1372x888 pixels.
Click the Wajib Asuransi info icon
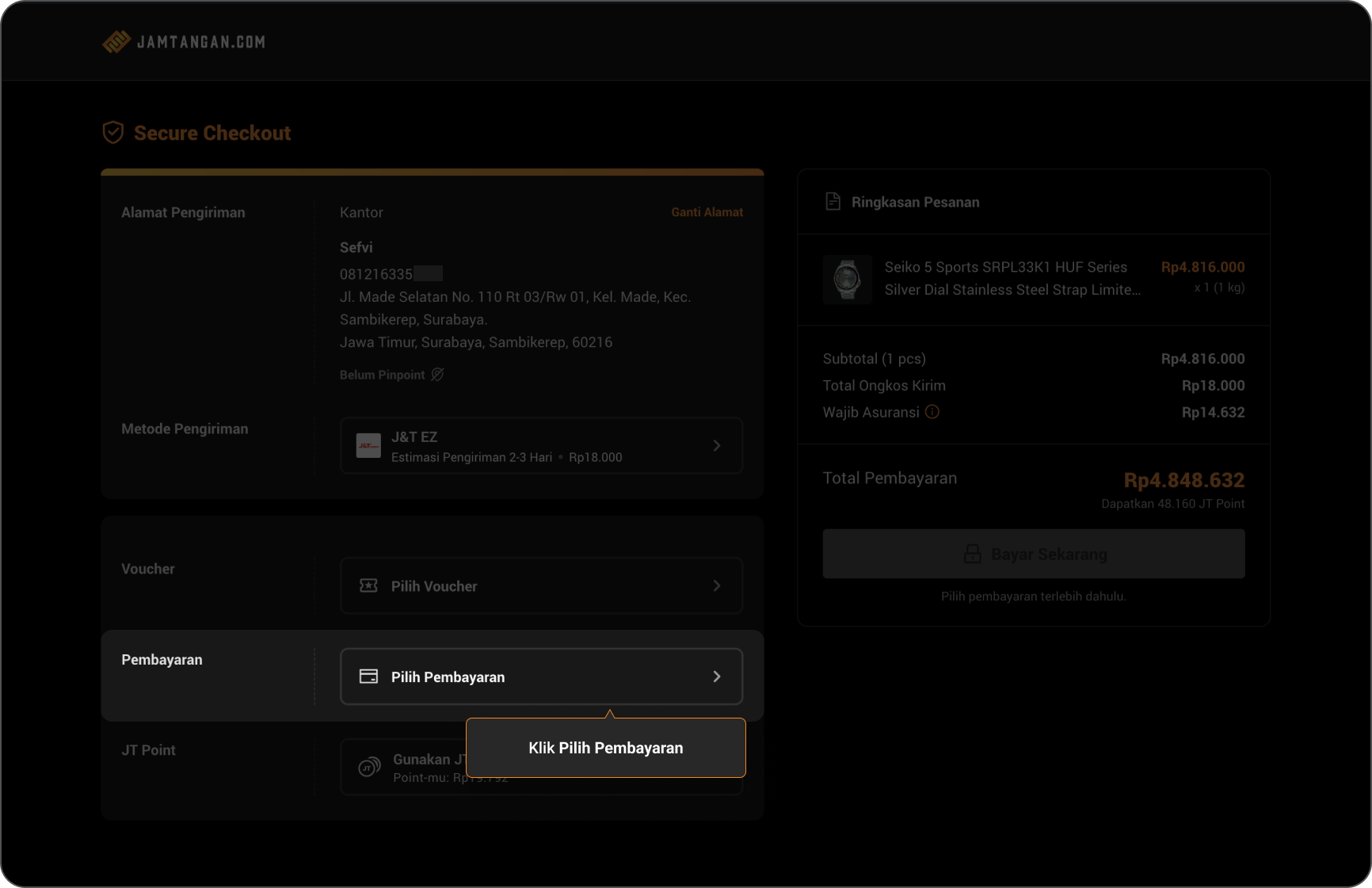click(932, 412)
